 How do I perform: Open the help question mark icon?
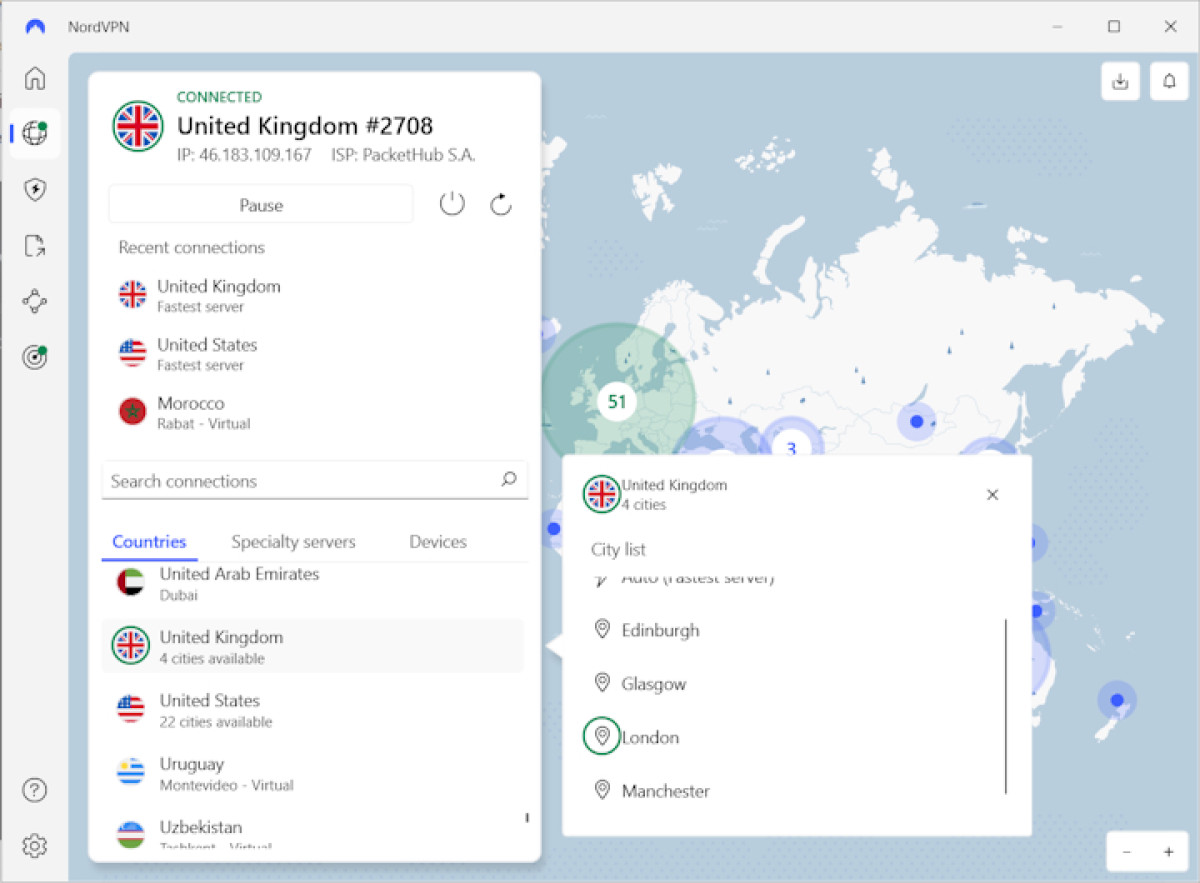pyautogui.click(x=35, y=790)
